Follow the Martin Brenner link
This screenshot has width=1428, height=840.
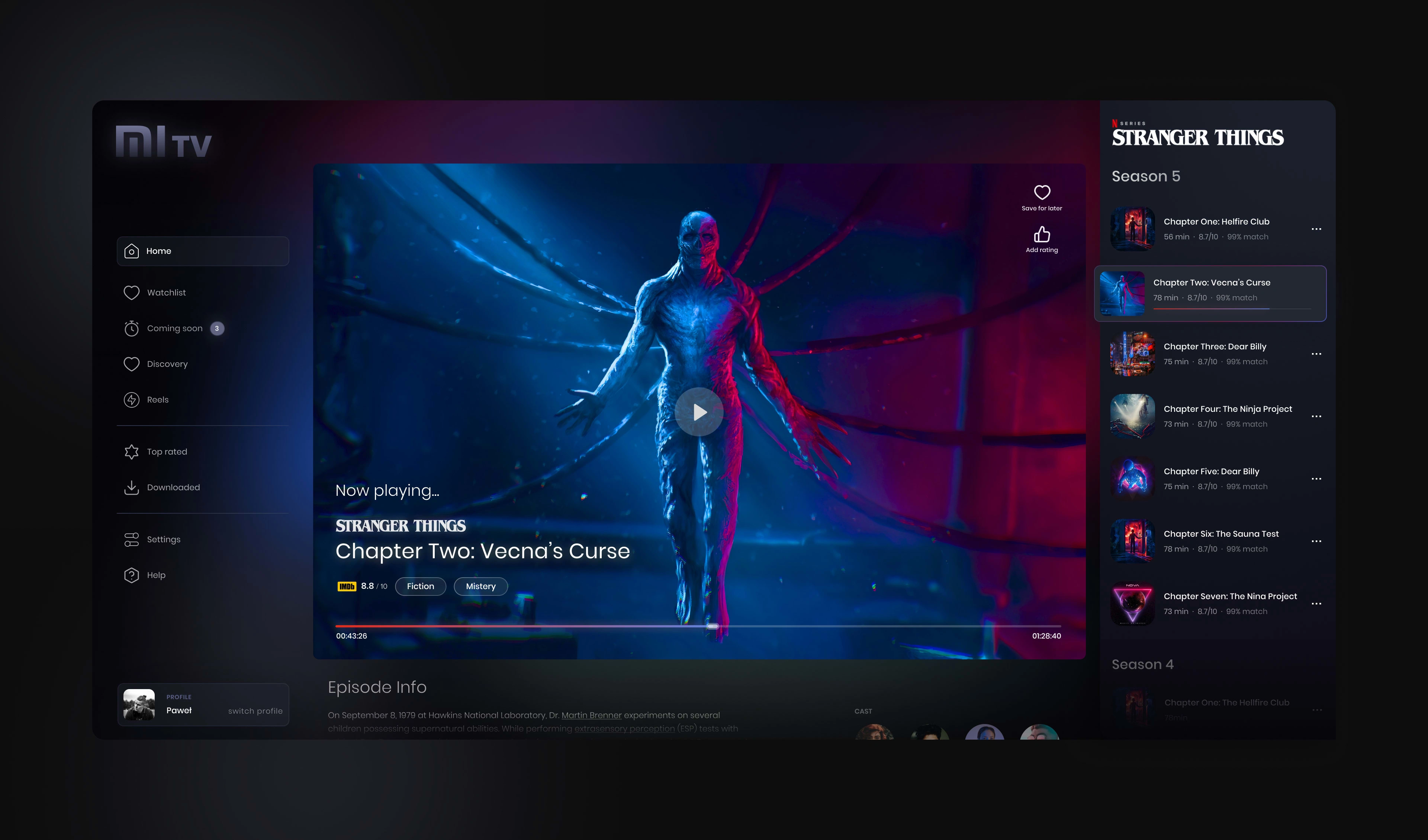pos(591,715)
